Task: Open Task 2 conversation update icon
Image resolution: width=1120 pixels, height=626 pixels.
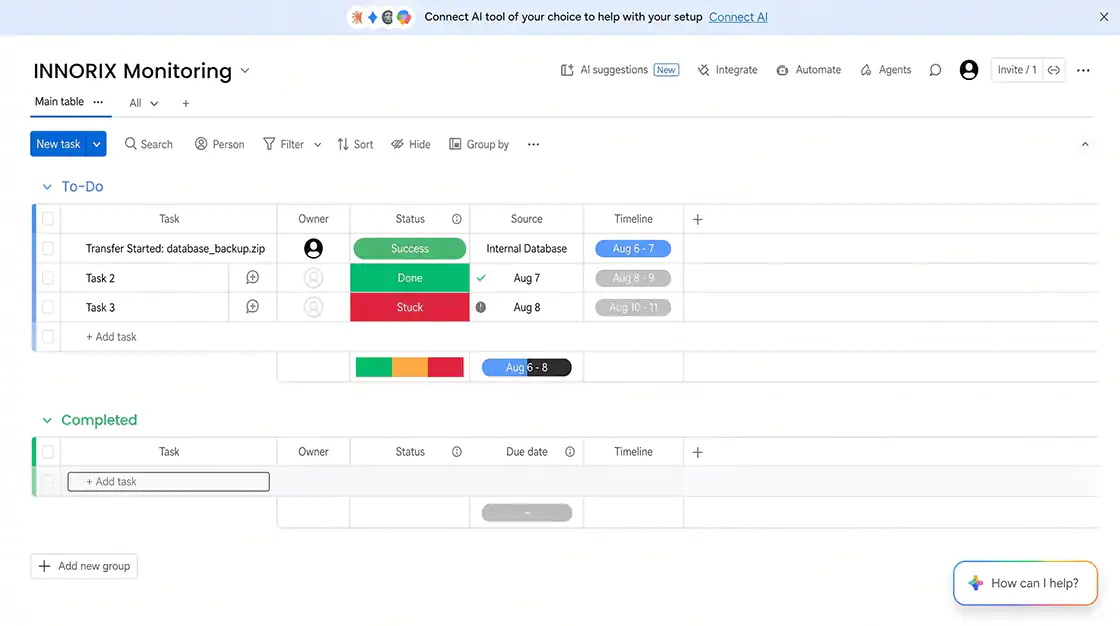Action: (252, 277)
